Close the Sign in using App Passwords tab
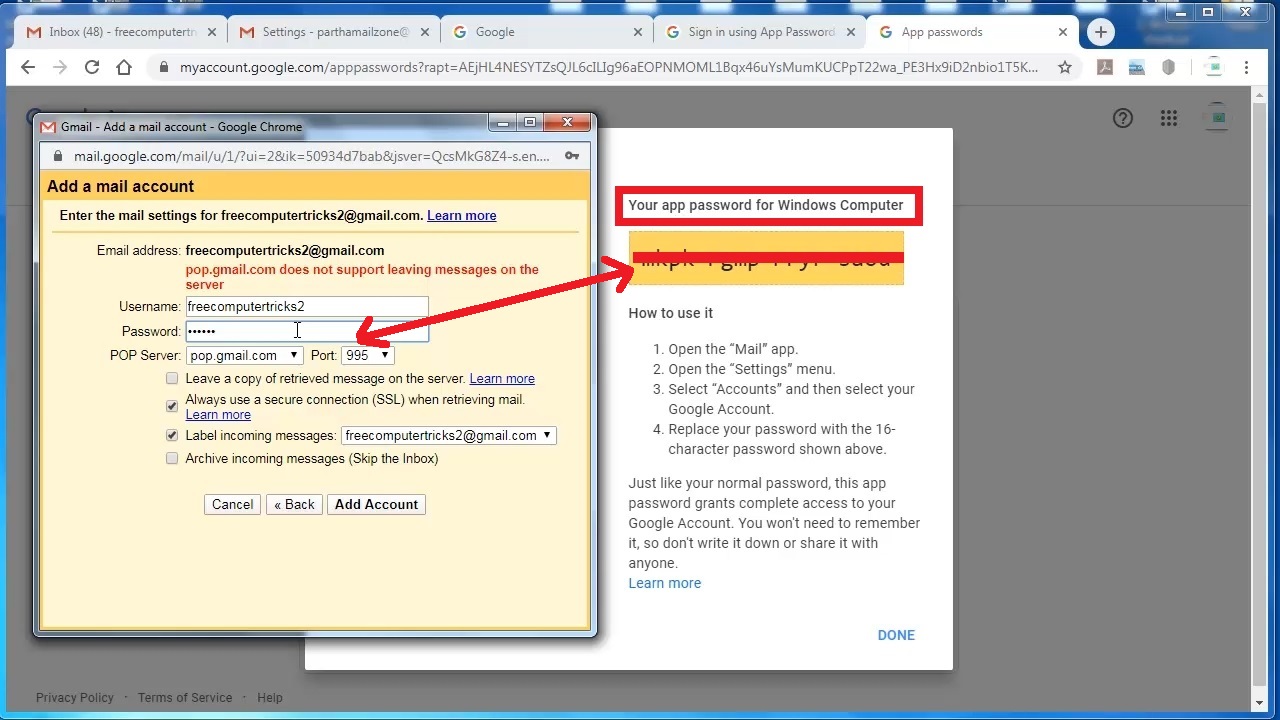 pyautogui.click(x=851, y=32)
